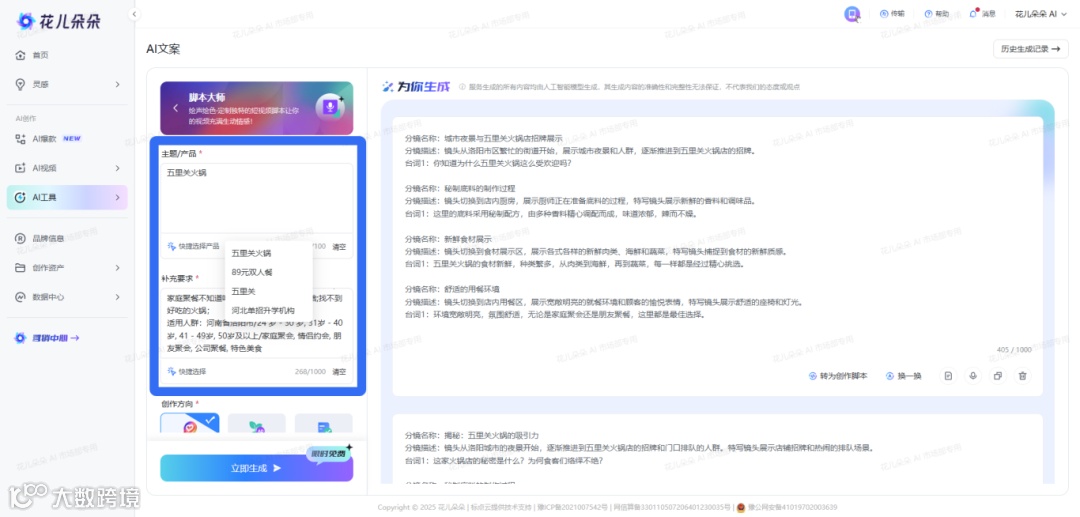Expand the 灵感 sidebar section
The image size is (1080, 517).
pos(67,84)
